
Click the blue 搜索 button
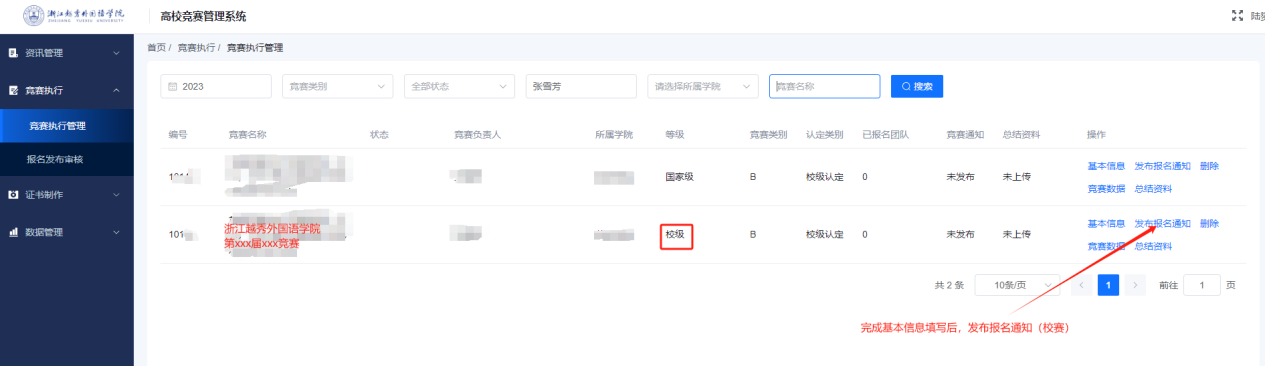[917, 87]
